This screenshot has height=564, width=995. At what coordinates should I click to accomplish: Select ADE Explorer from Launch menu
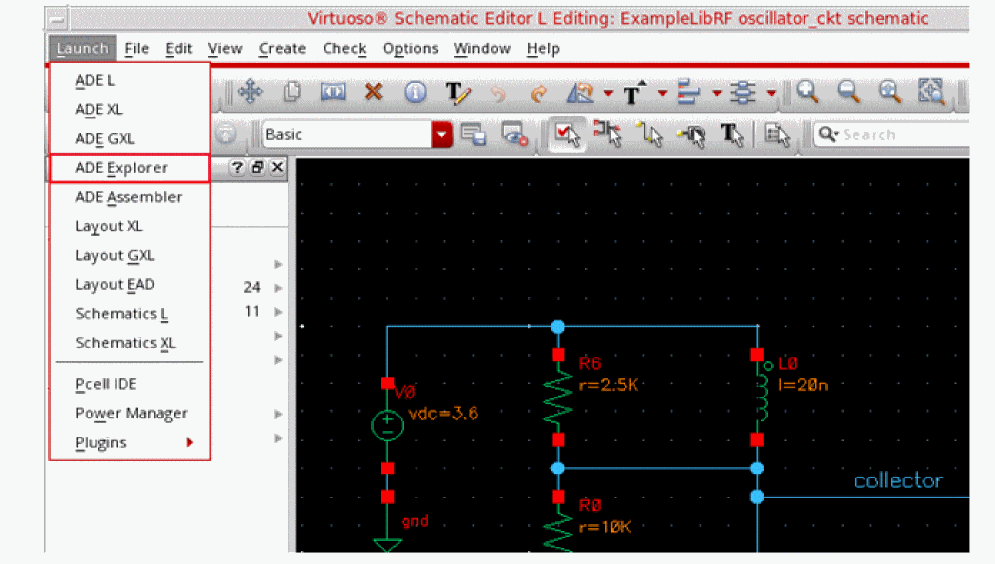(x=122, y=168)
